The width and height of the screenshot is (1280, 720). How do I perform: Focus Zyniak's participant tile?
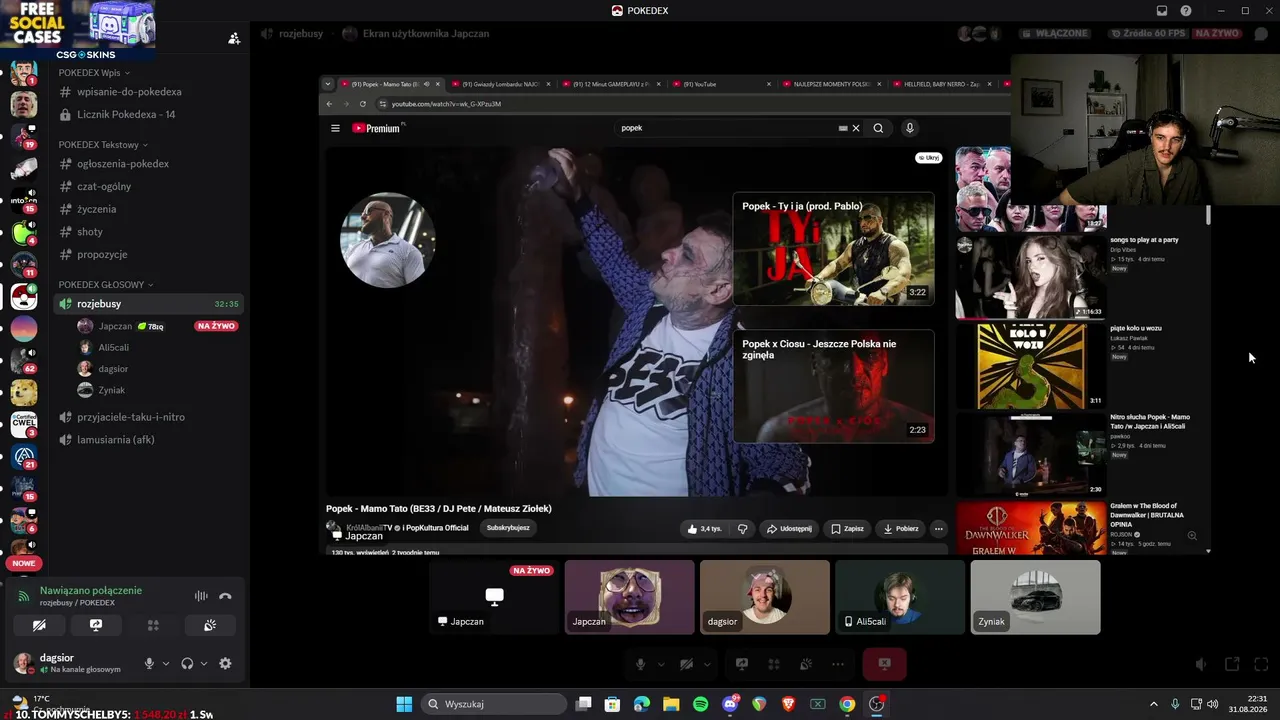(x=1035, y=597)
